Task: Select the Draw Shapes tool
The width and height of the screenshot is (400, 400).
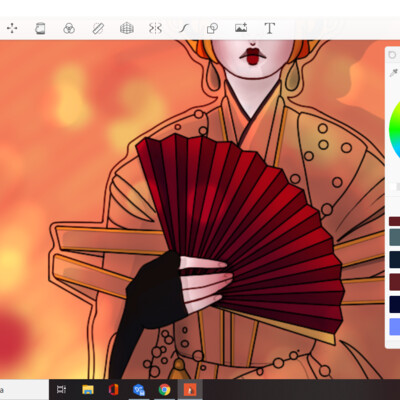Action: coord(212,28)
